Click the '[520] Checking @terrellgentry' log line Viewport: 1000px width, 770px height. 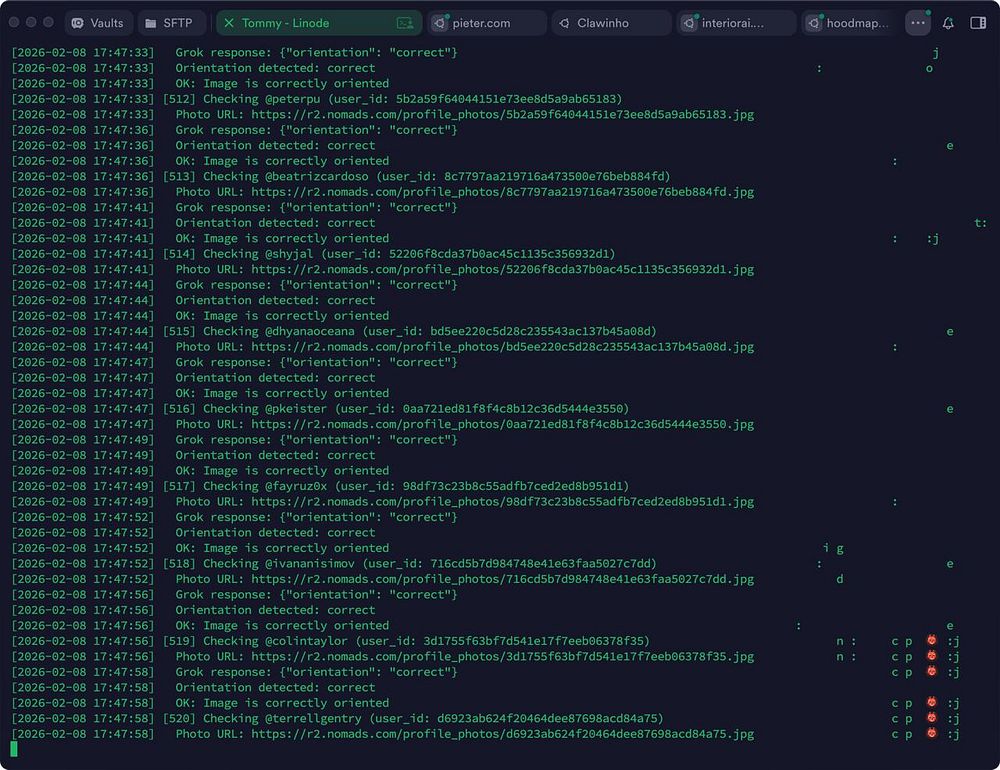[337, 718]
